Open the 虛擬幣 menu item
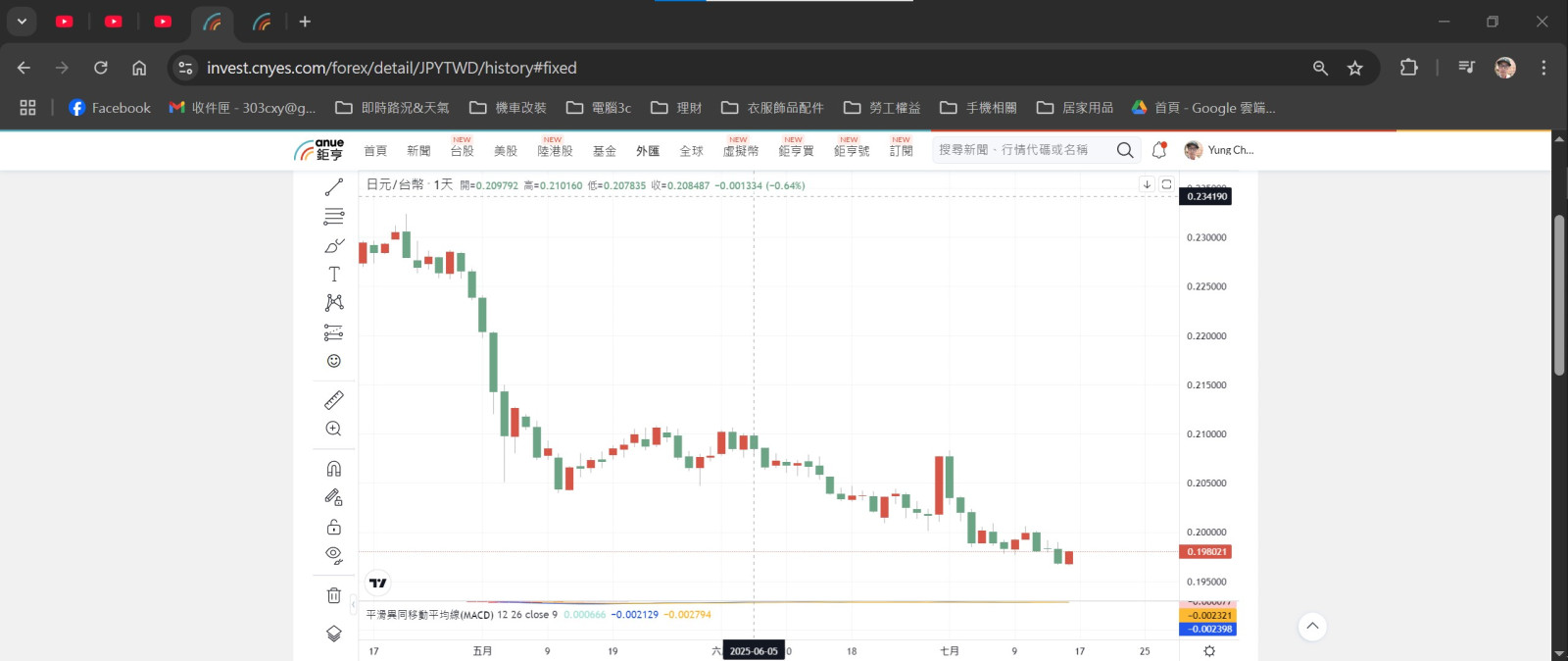This screenshot has width=1568, height=661. click(x=741, y=151)
